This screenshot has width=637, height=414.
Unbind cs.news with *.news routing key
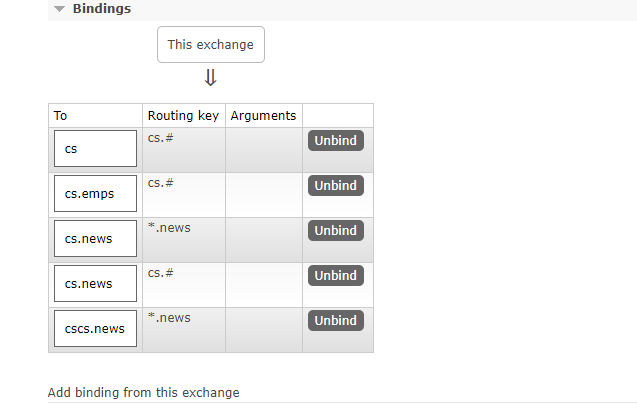(x=335, y=231)
